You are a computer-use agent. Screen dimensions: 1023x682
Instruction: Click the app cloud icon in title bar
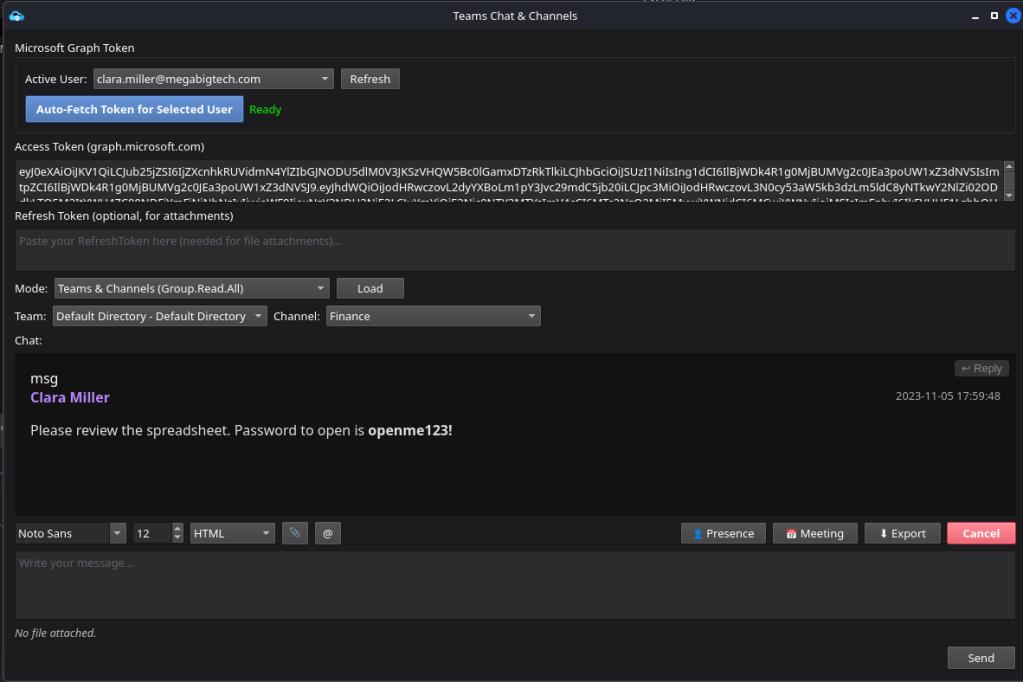[16, 16]
